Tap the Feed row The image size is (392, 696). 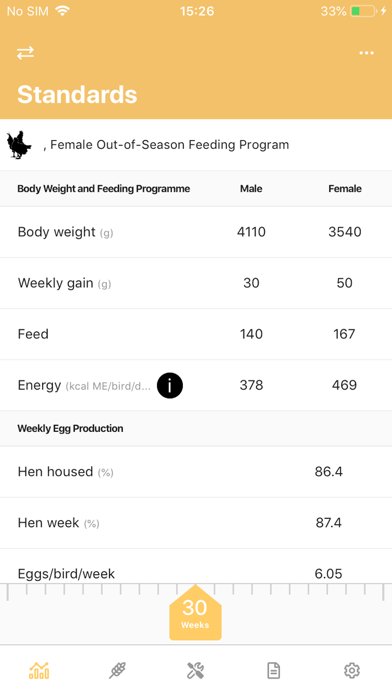click(x=196, y=334)
